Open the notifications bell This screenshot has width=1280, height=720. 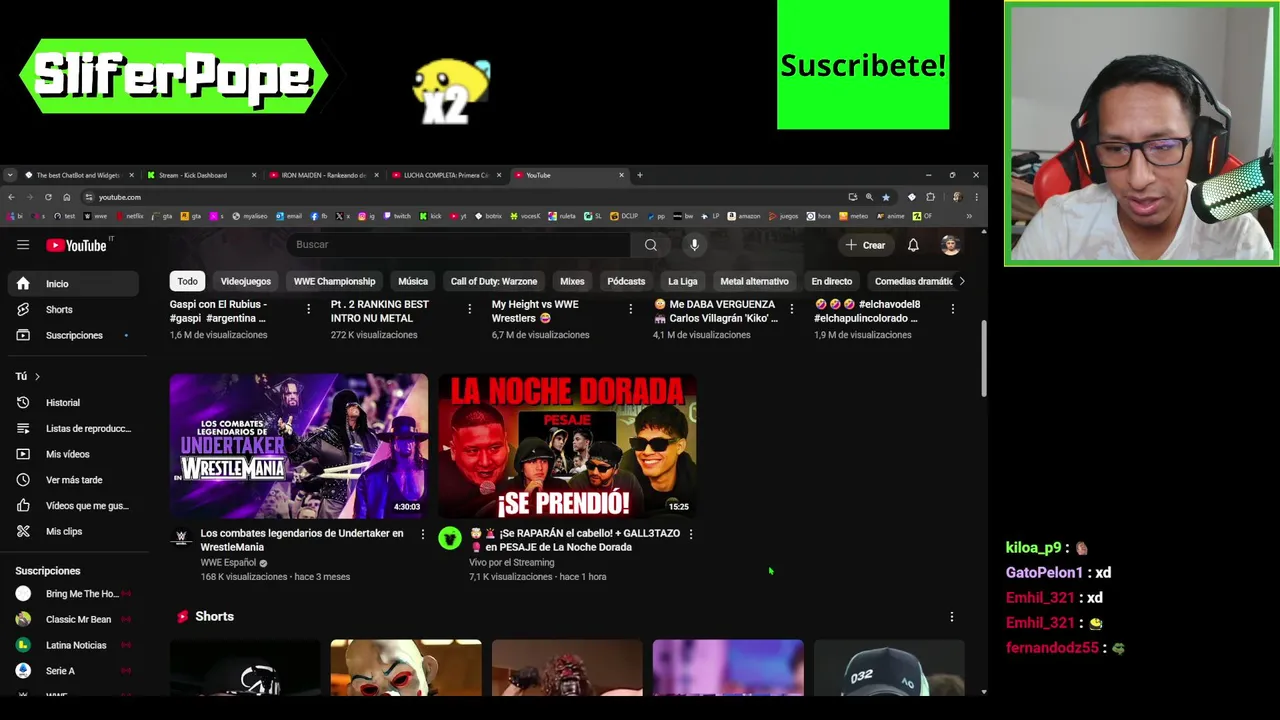click(913, 245)
